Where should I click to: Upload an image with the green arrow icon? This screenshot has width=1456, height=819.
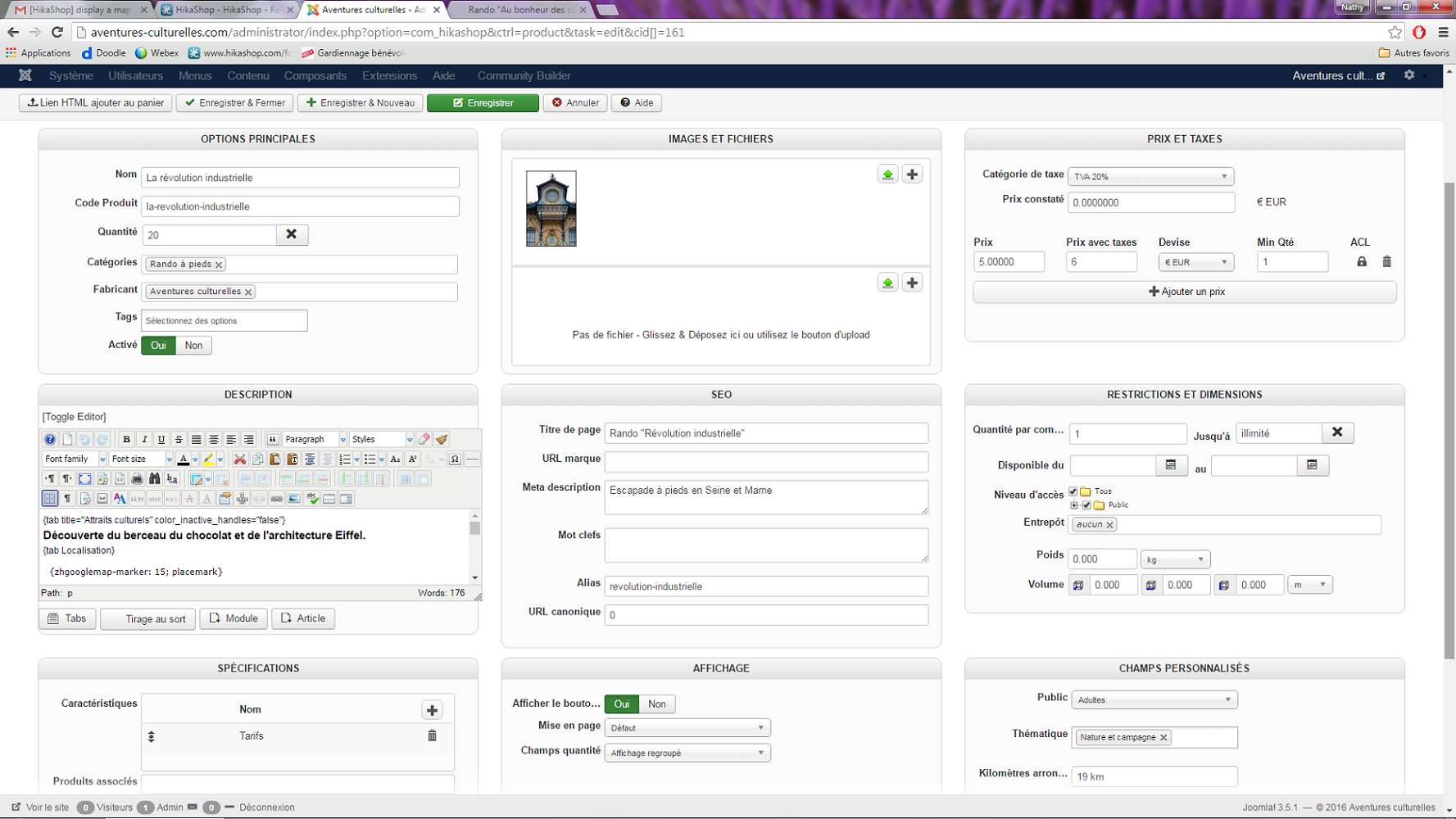(x=887, y=174)
